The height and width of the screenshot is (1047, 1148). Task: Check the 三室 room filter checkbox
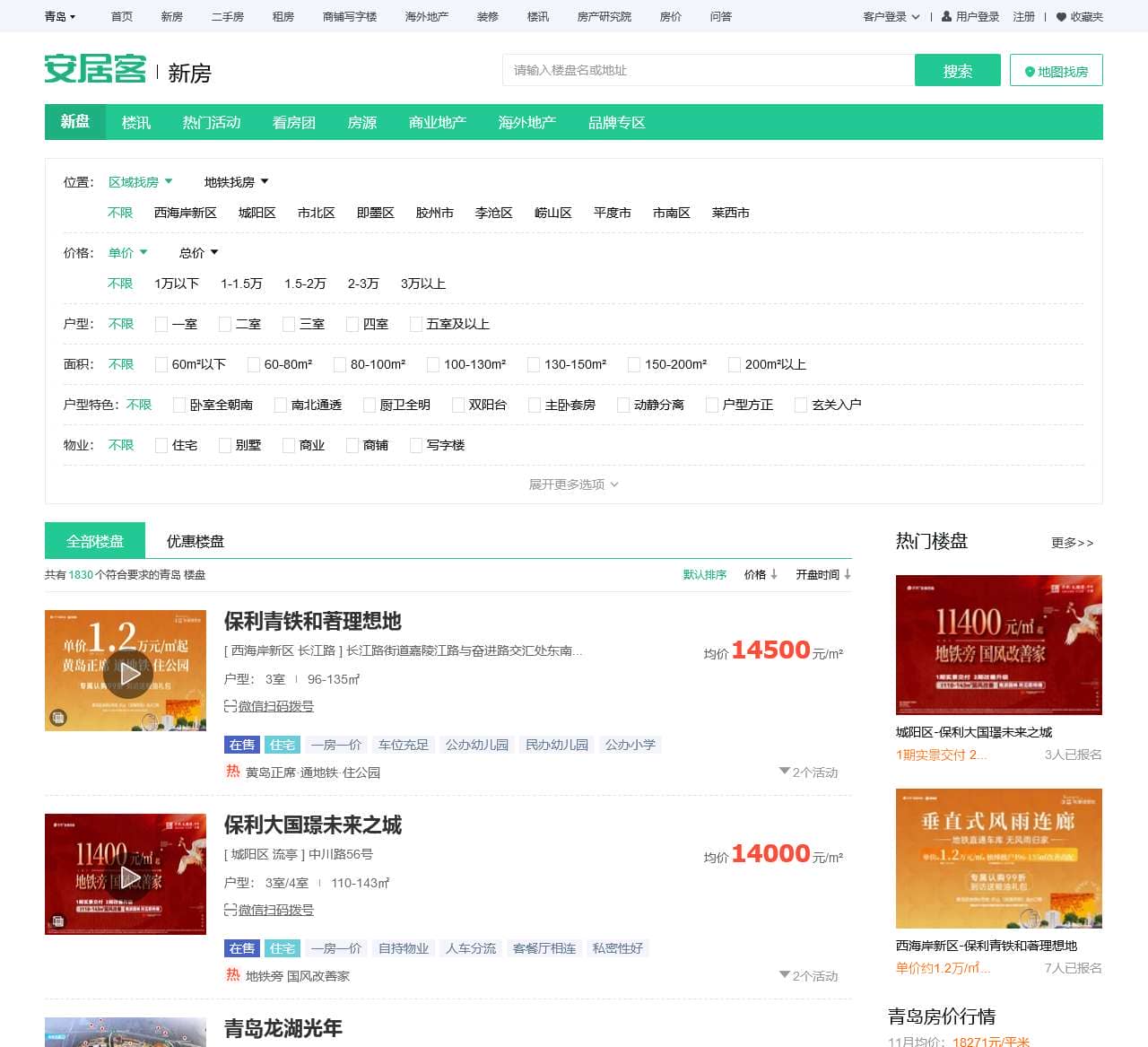[288, 324]
